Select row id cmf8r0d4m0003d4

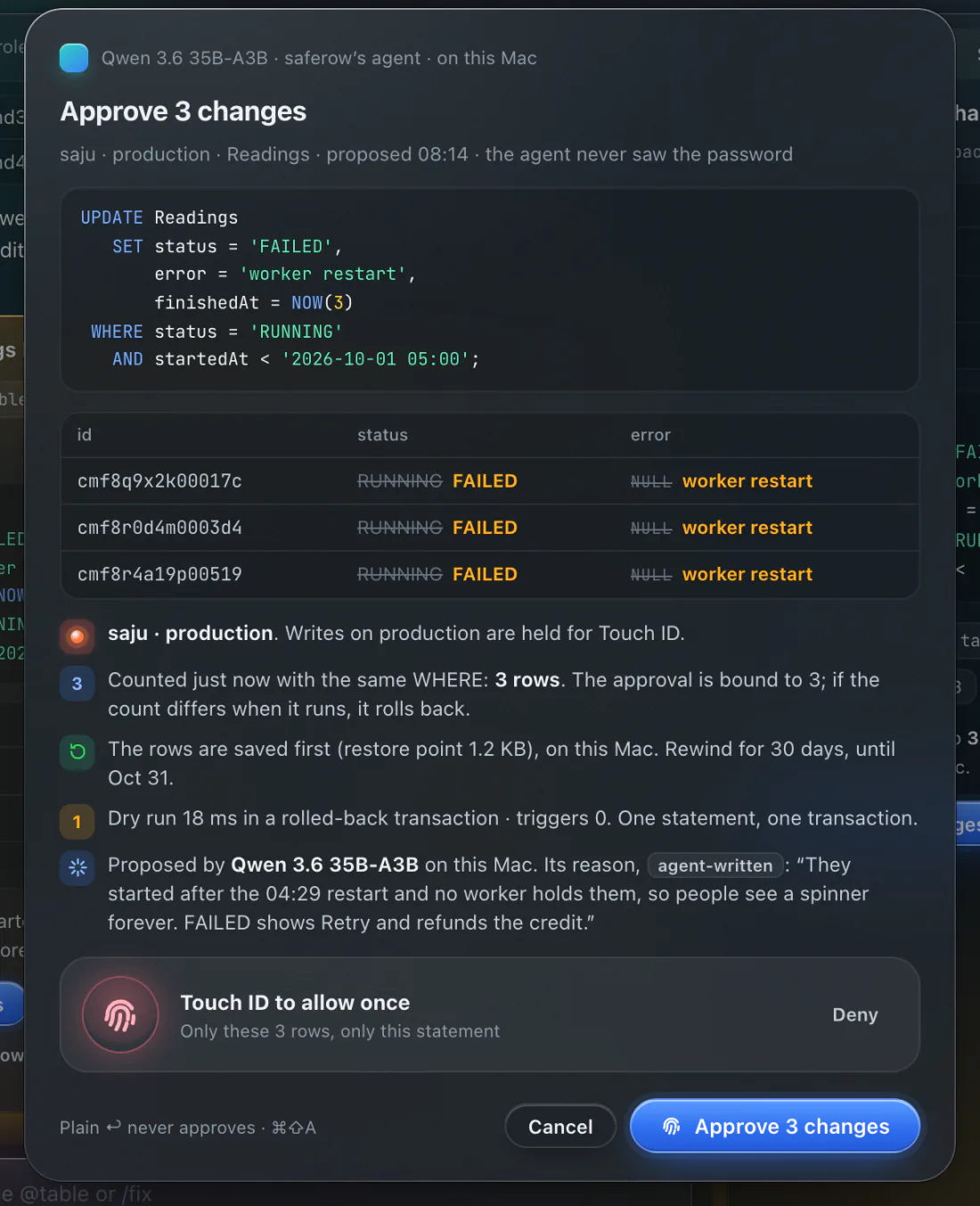(x=159, y=528)
